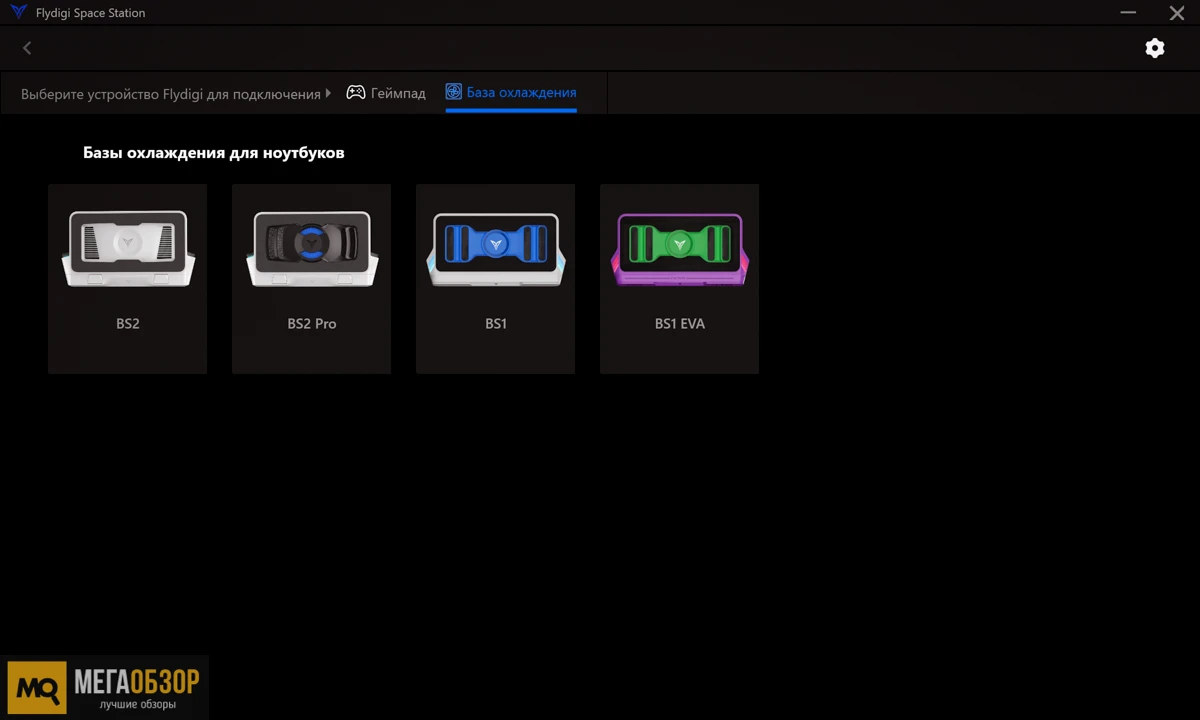Click the gamepad icon next to Геймпад
Screen dimensions: 1200x720
[356, 93]
